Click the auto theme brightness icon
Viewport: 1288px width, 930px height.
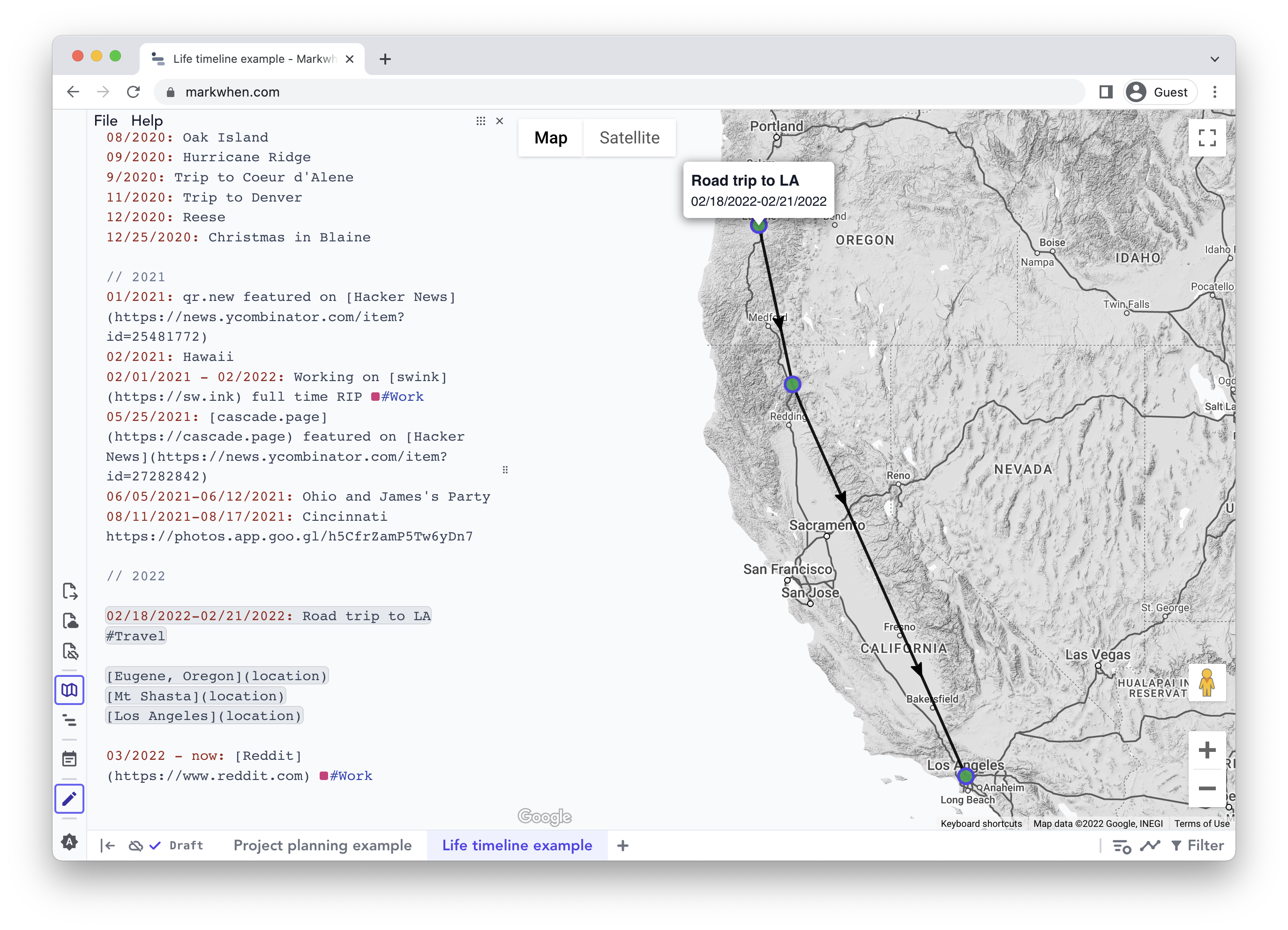(x=69, y=842)
